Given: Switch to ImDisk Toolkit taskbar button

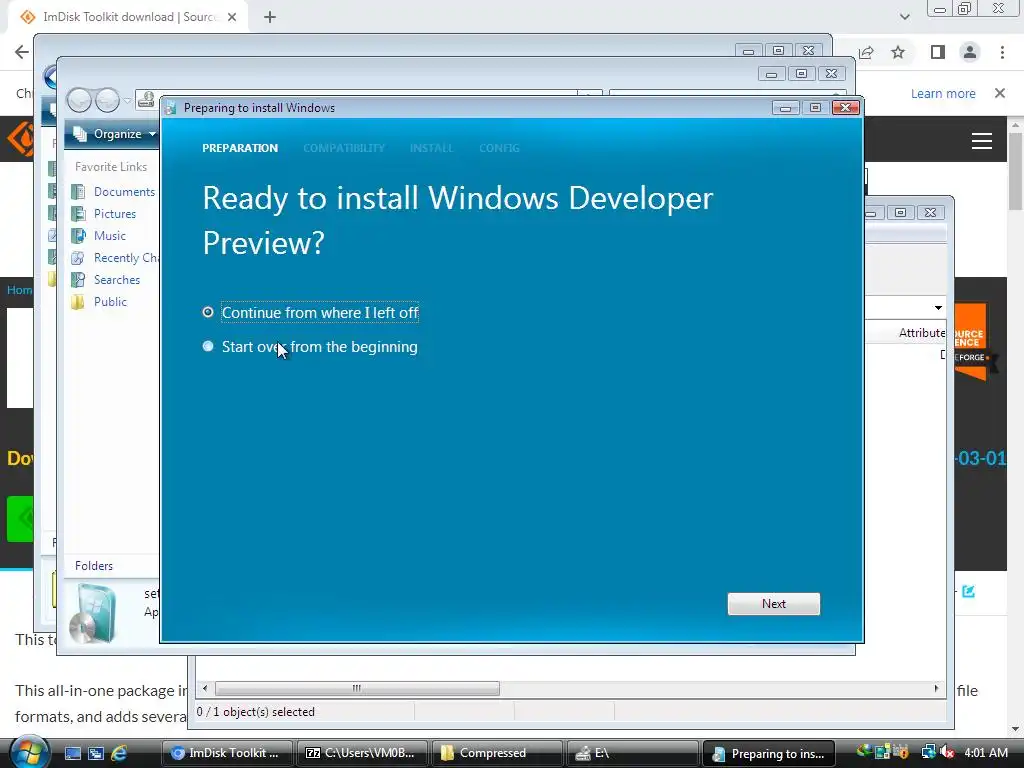Looking at the screenshot, I should [227, 753].
